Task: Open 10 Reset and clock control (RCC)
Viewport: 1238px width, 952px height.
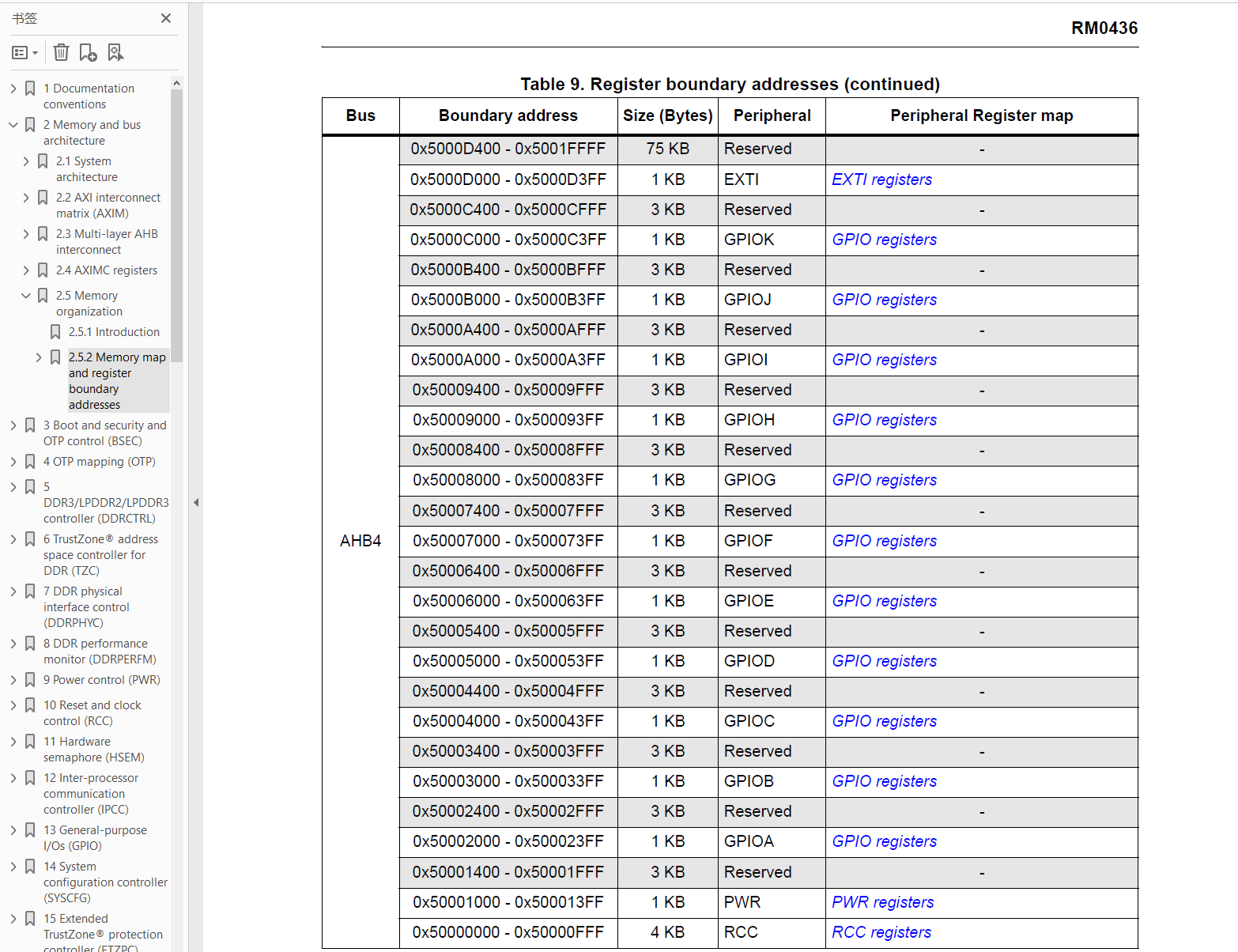Action: pos(92,713)
